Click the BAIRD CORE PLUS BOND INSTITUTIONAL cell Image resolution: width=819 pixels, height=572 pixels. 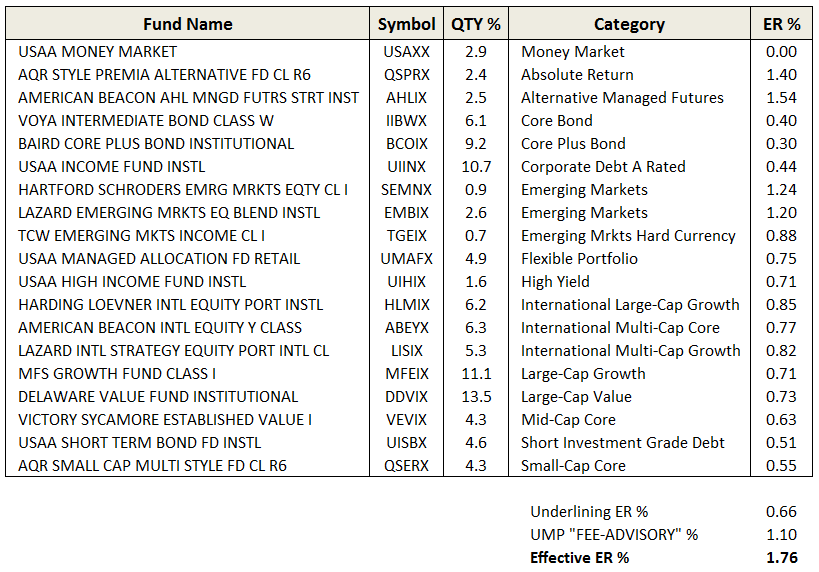pos(156,144)
